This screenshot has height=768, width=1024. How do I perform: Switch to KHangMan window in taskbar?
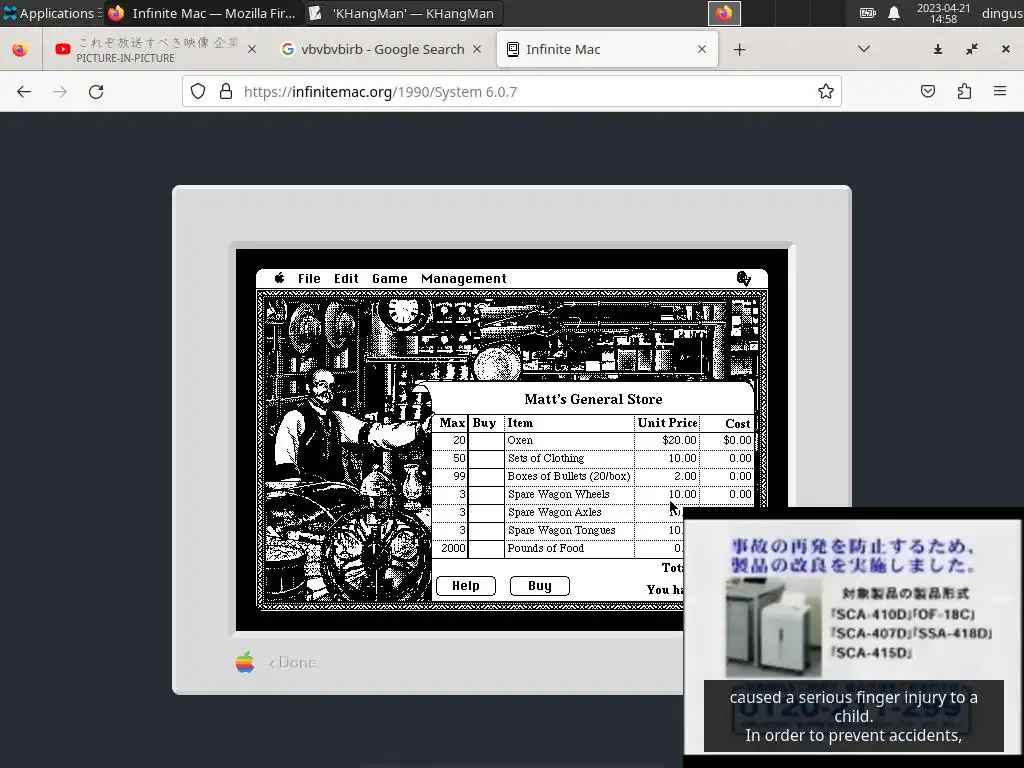[403, 13]
